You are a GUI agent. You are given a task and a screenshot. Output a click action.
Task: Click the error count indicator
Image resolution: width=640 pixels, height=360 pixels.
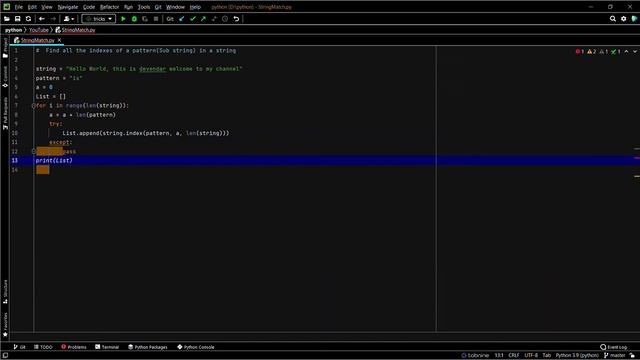(580, 51)
